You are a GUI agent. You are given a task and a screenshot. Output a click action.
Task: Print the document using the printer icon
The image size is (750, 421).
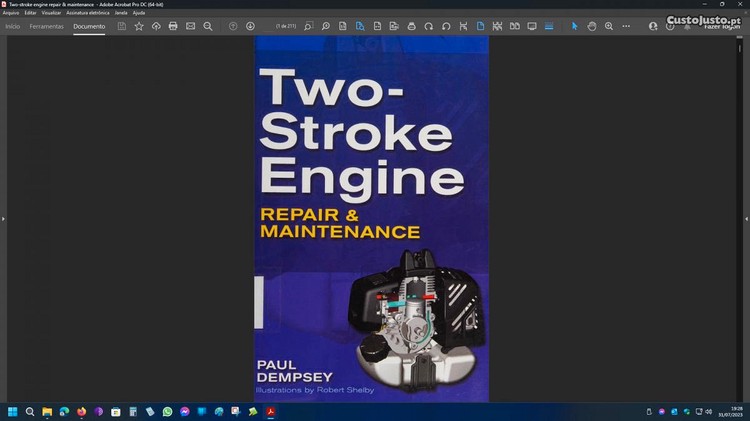point(173,26)
